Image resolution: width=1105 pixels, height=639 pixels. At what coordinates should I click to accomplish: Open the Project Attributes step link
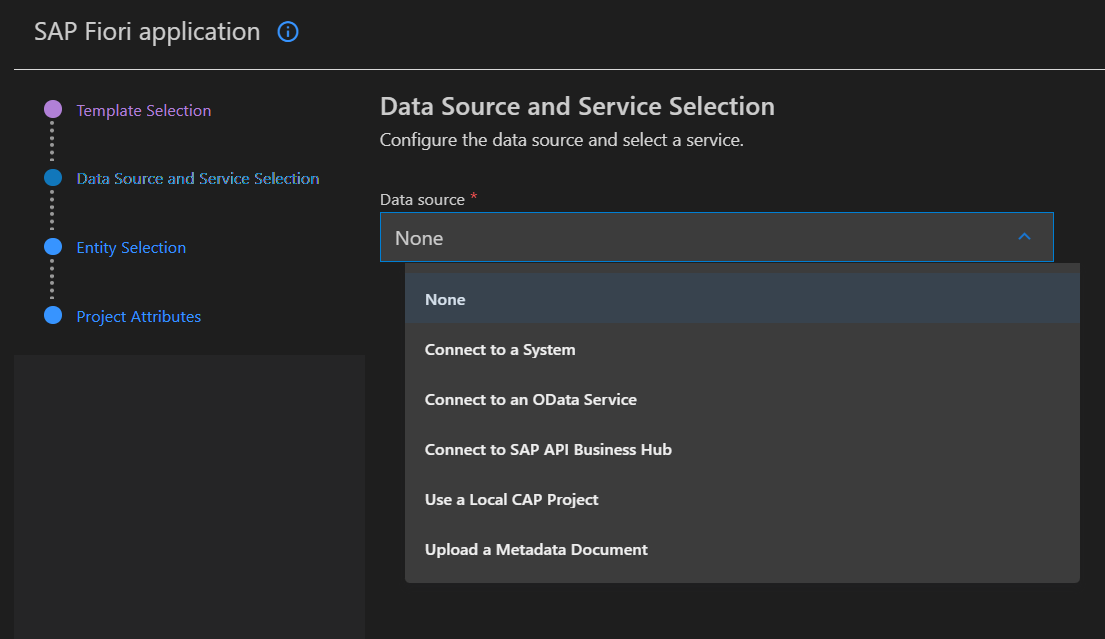coord(139,316)
